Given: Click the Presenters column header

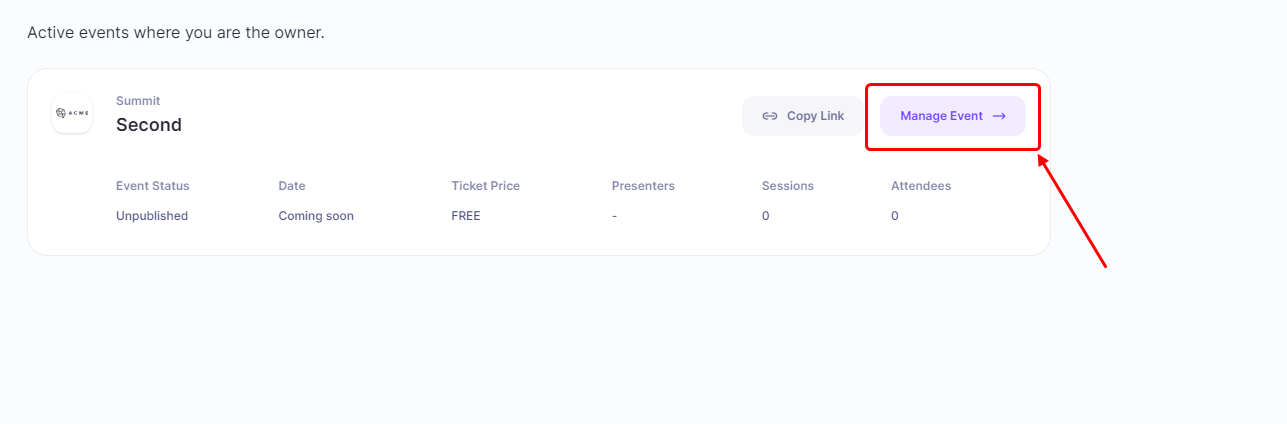Looking at the screenshot, I should click(643, 186).
